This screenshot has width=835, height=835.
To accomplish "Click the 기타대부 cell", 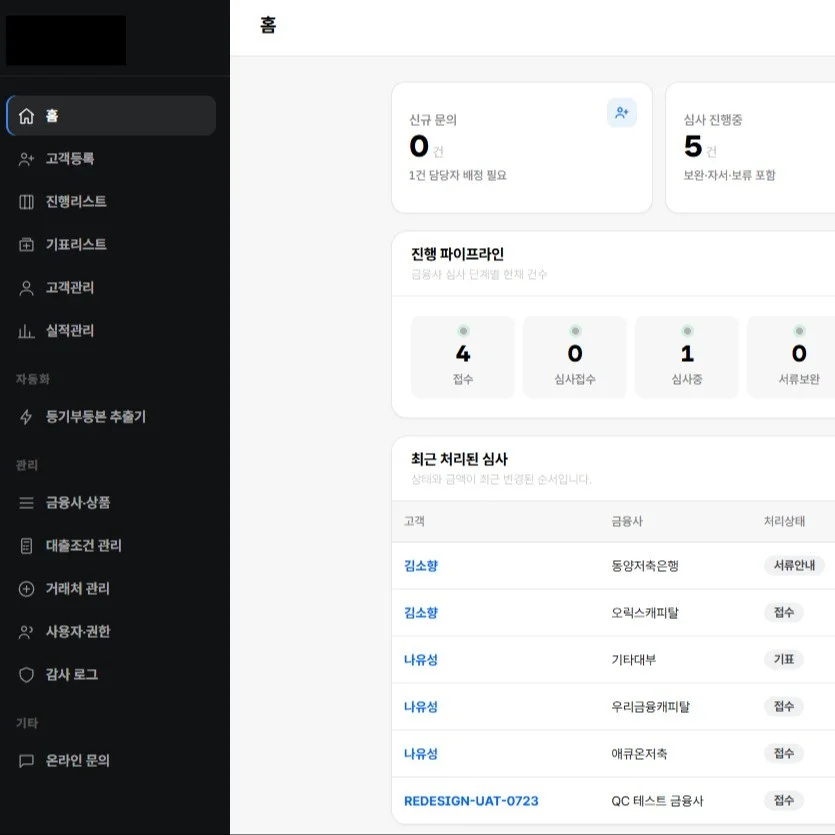I will pos(634,660).
